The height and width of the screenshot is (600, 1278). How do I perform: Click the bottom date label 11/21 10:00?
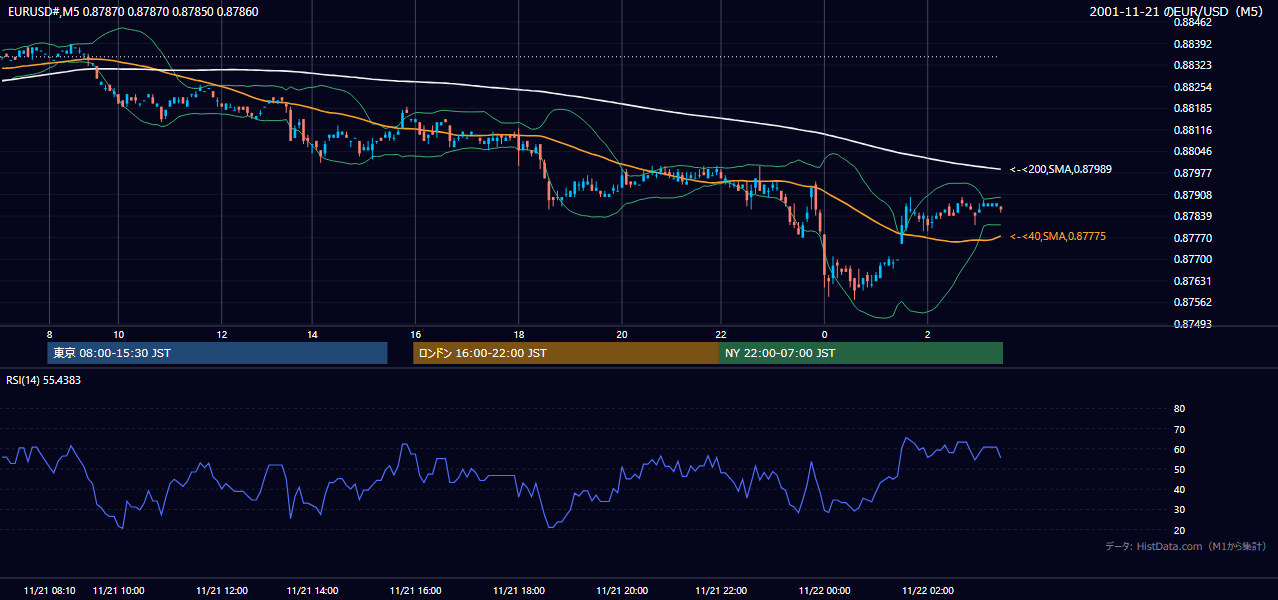tap(119, 591)
